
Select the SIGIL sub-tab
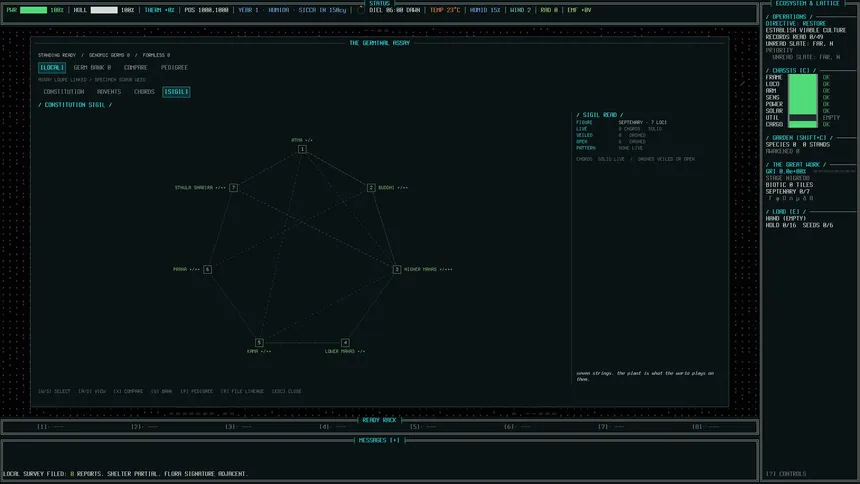(x=176, y=92)
